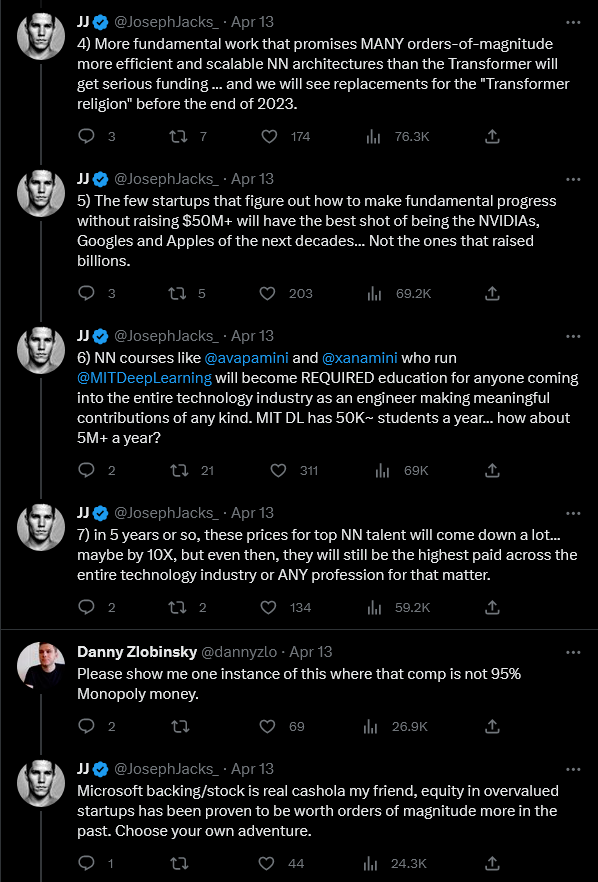Retweet the tweet numbered 6 about NN courses

[x=179, y=470]
